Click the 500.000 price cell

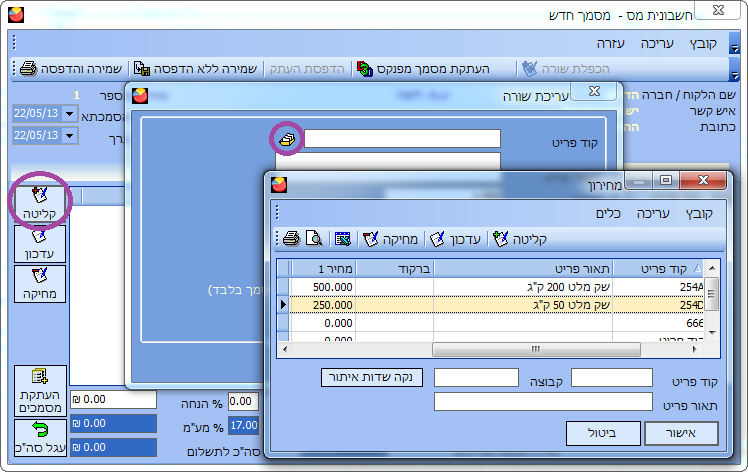click(x=323, y=287)
